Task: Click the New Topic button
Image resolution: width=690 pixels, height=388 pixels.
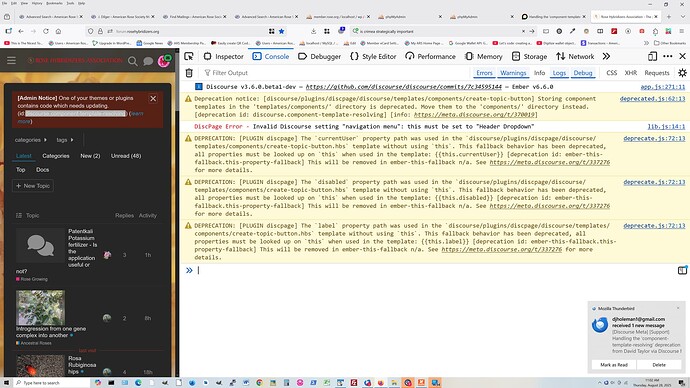Action: tap(33, 186)
